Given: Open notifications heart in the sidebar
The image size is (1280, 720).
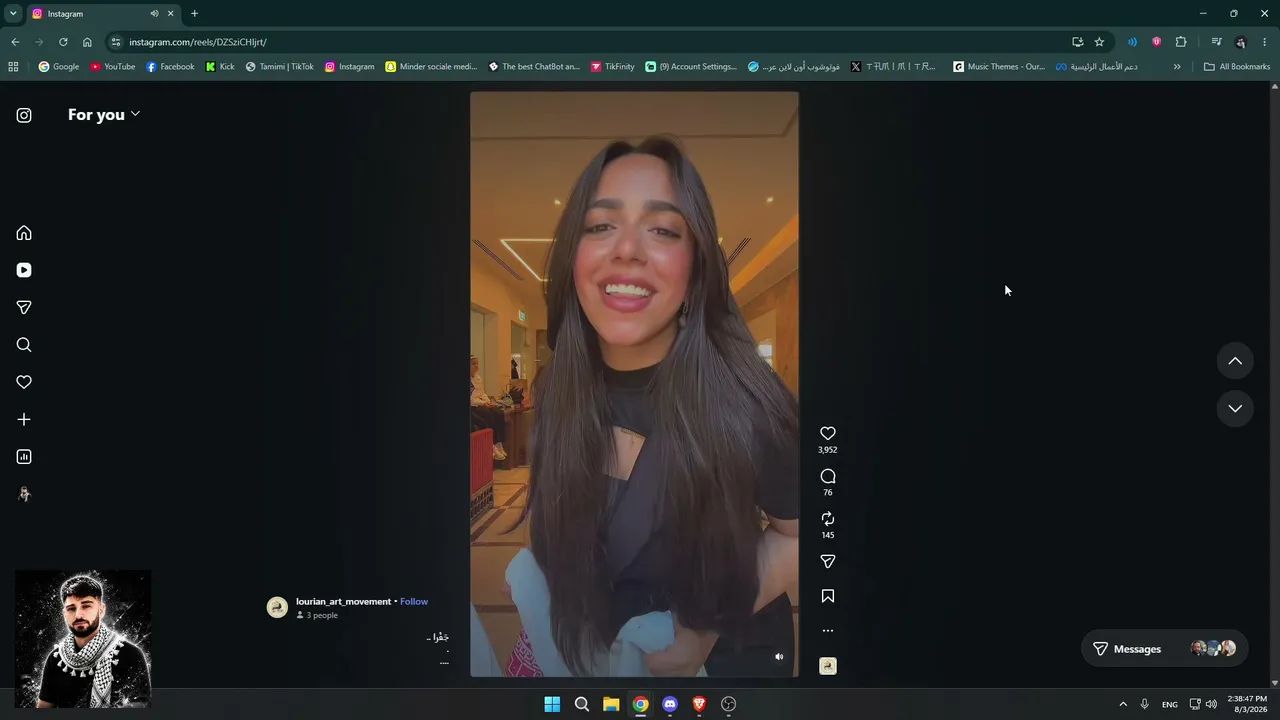Looking at the screenshot, I should point(24,382).
